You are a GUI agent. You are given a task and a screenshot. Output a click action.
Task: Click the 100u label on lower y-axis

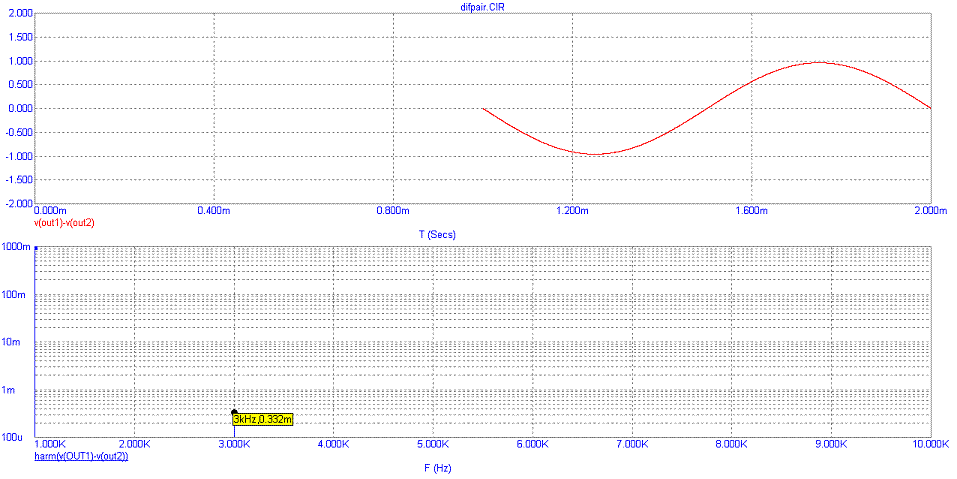pos(12,438)
